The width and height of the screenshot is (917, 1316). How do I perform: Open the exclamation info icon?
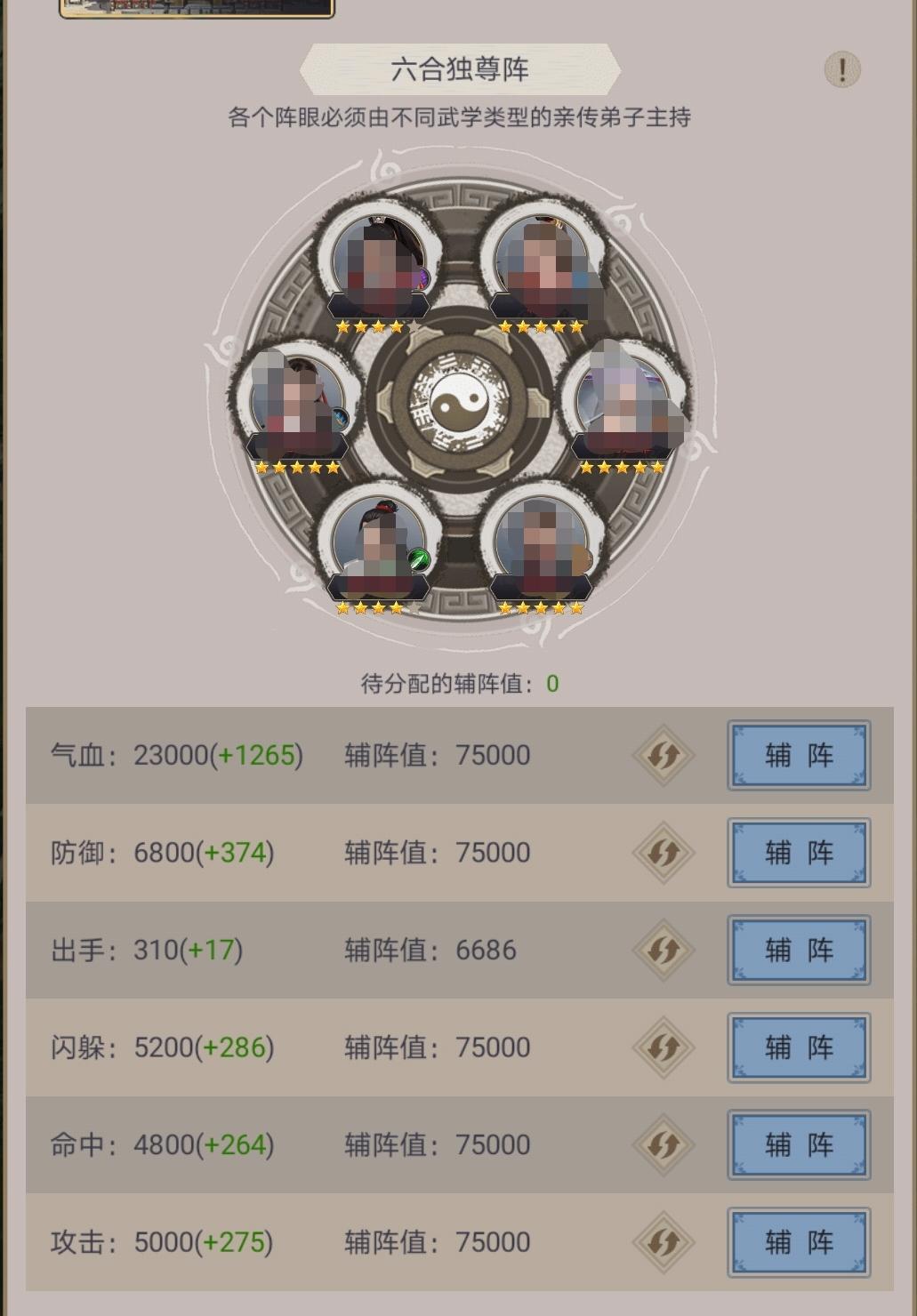(x=841, y=68)
